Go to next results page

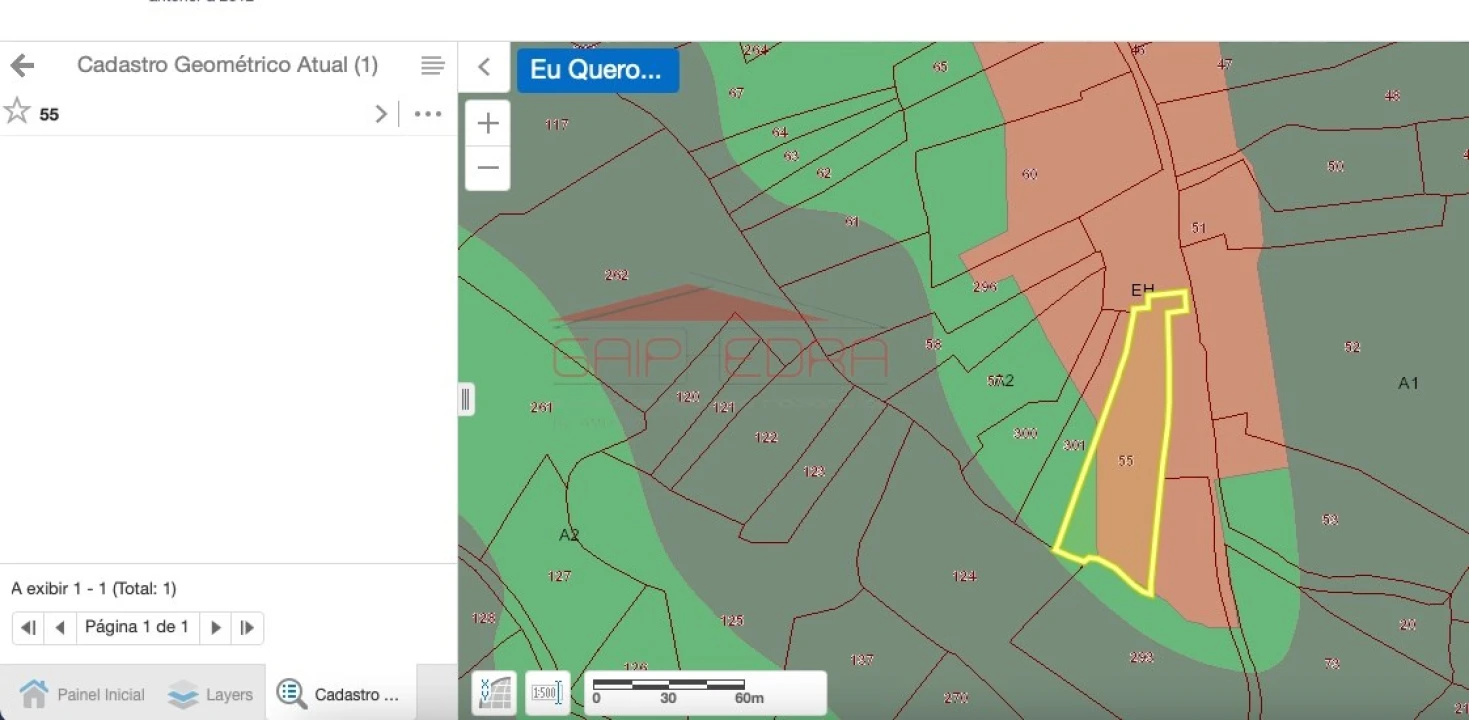pyautogui.click(x=215, y=628)
